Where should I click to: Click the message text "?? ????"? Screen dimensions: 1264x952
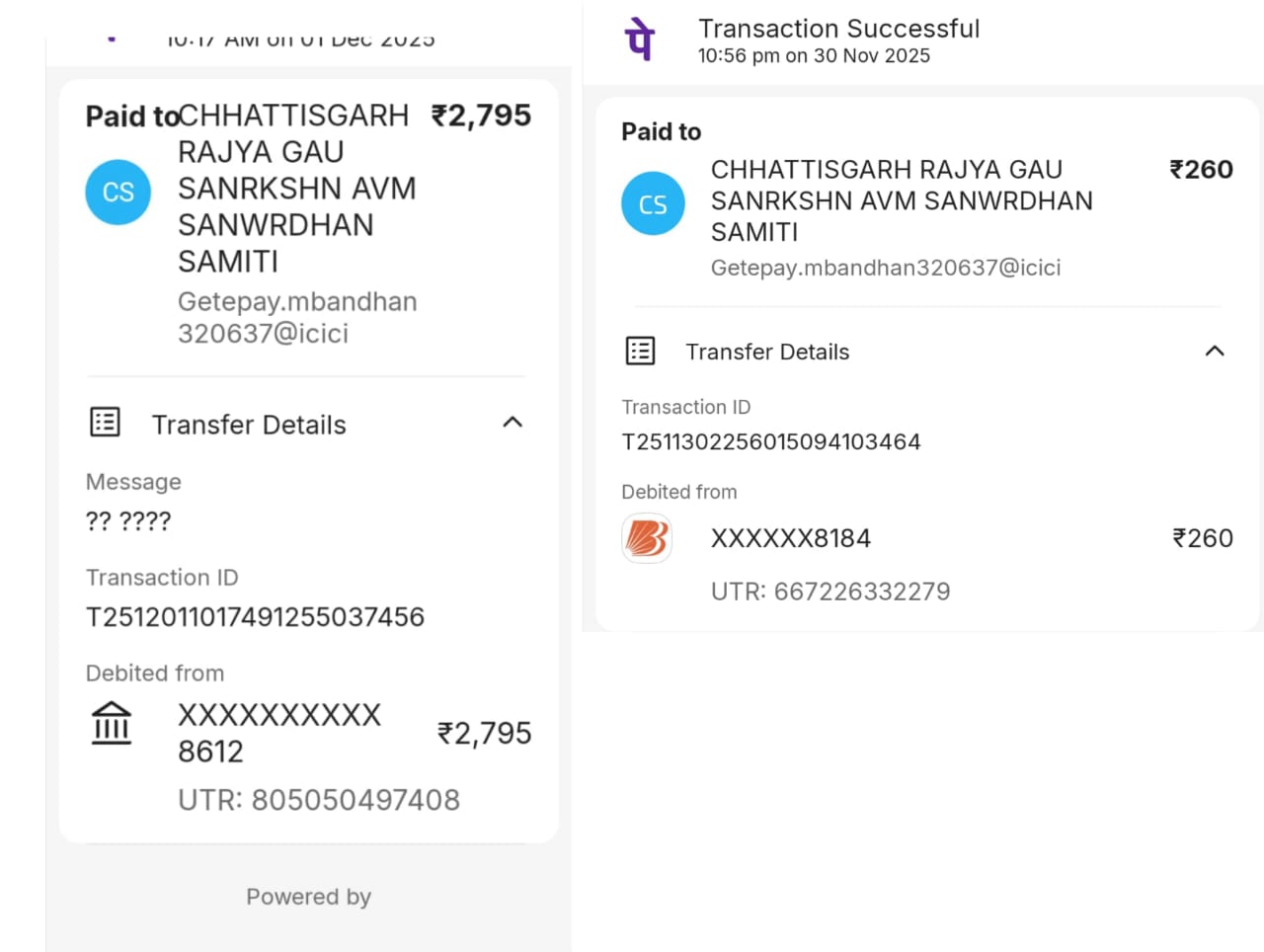tap(128, 520)
